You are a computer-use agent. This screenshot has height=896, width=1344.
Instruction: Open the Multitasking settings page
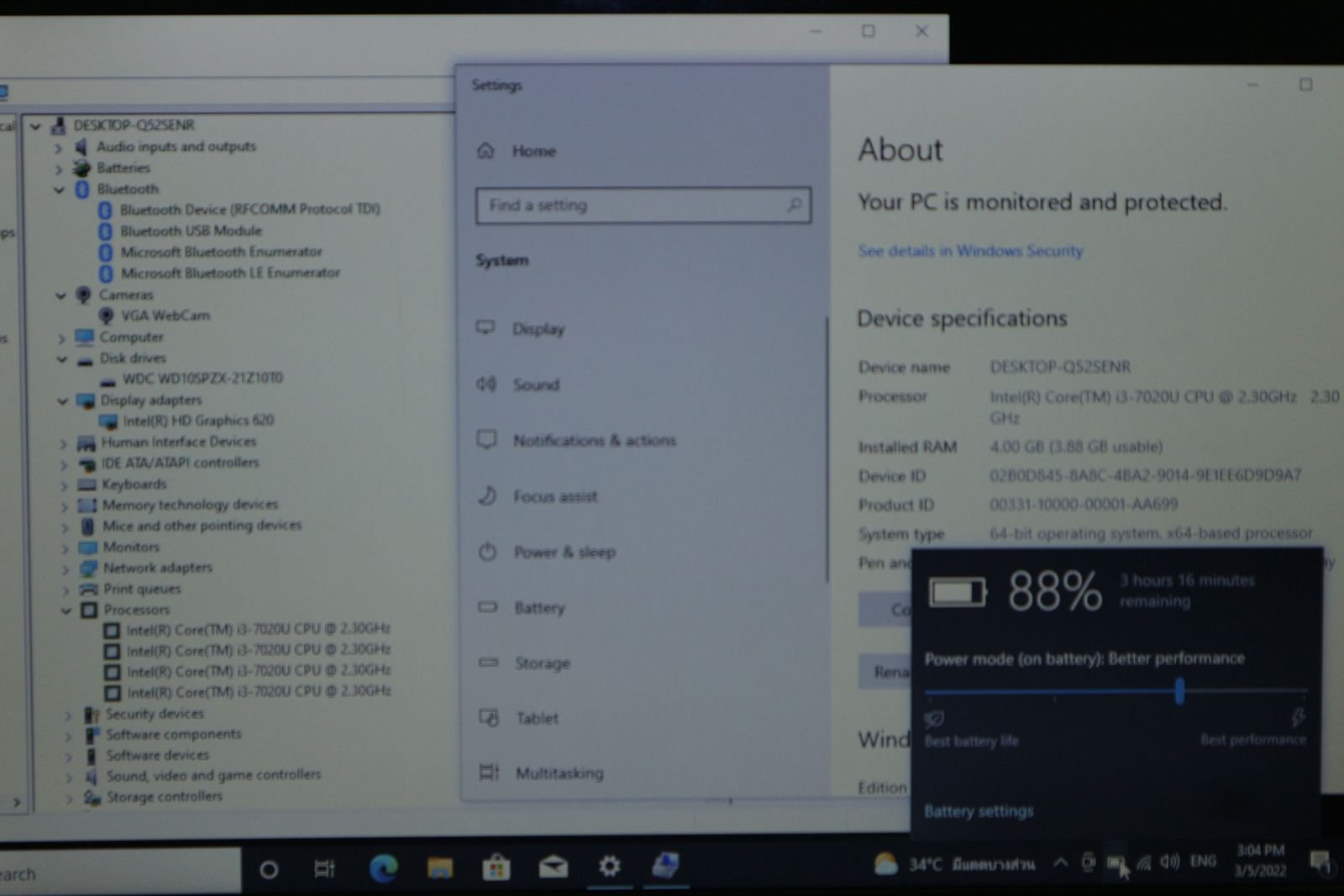[559, 773]
